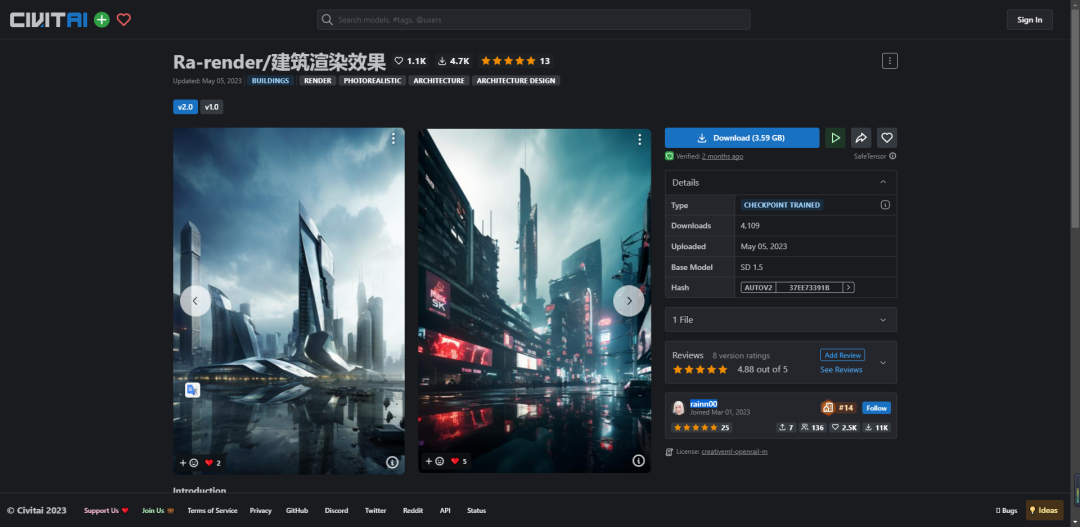Show info for the first gallery image
The image size is (1080, 527).
(x=392, y=462)
